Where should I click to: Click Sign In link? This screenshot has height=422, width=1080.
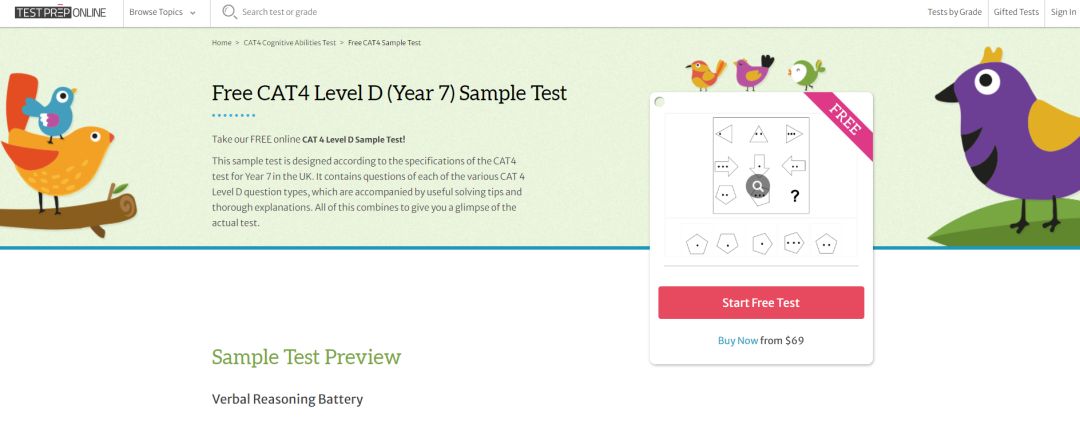tap(1063, 13)
